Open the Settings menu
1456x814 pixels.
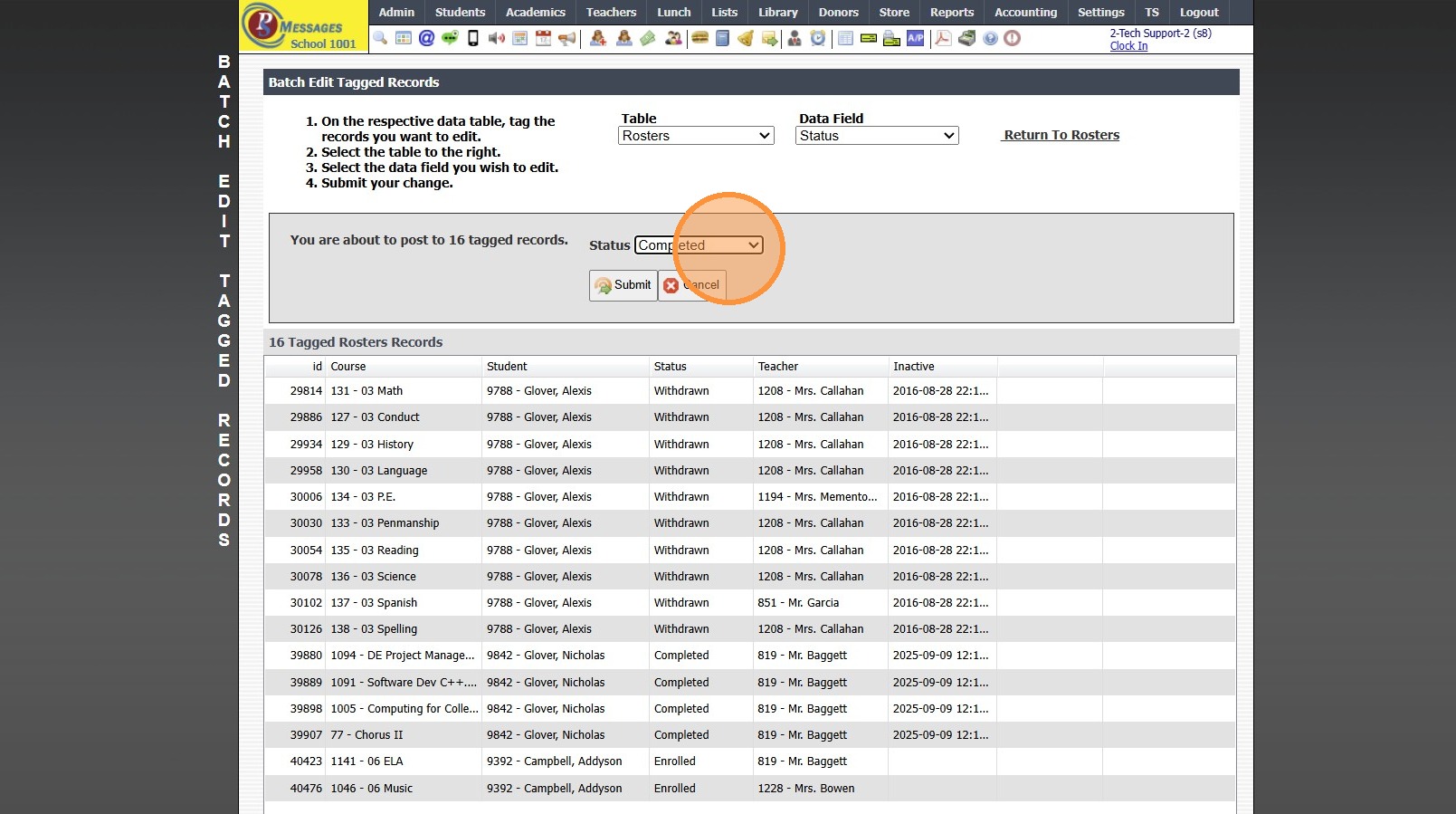point(1100,13)
